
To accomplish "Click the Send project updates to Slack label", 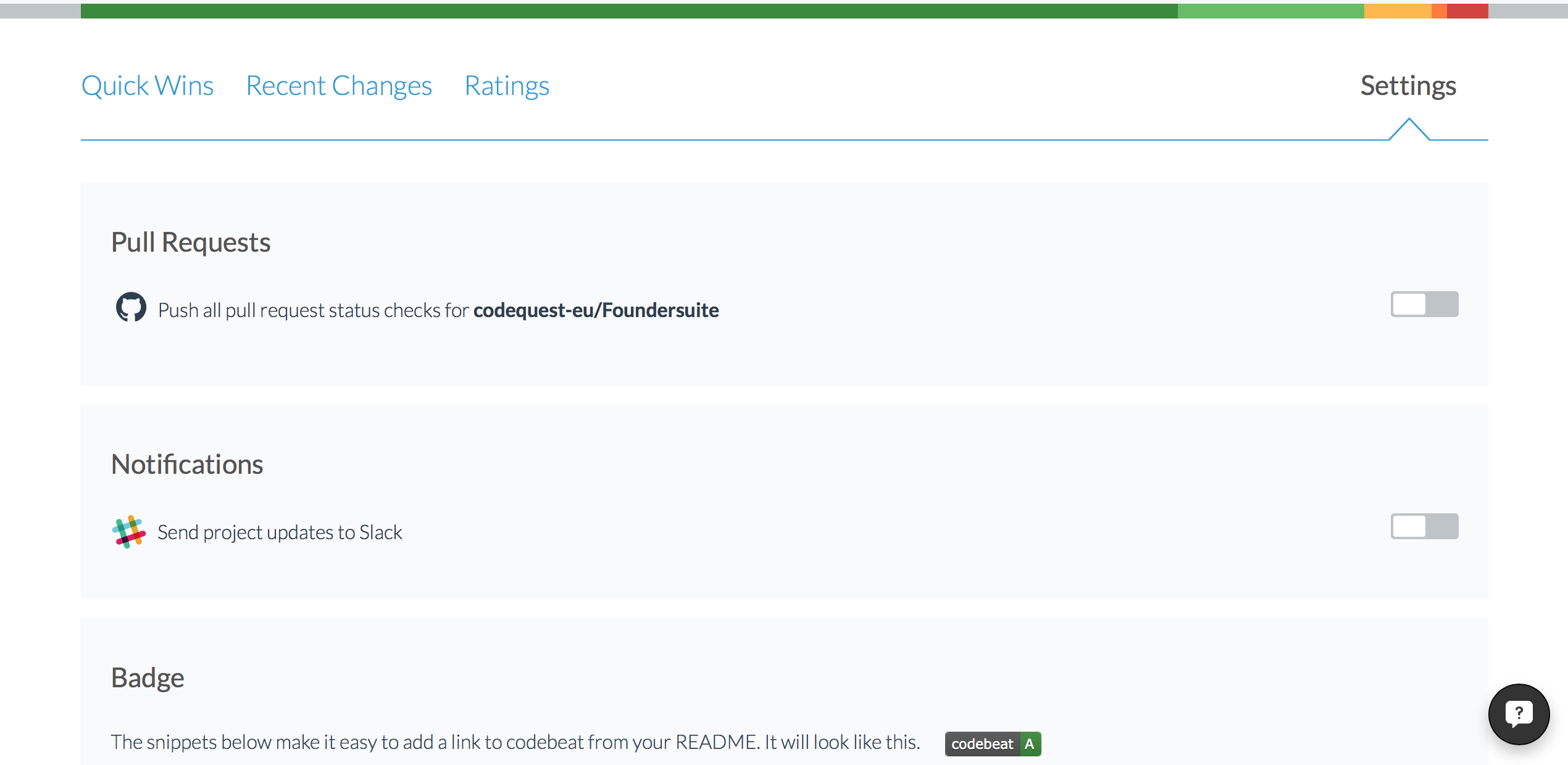I will [x=280, y=532].
